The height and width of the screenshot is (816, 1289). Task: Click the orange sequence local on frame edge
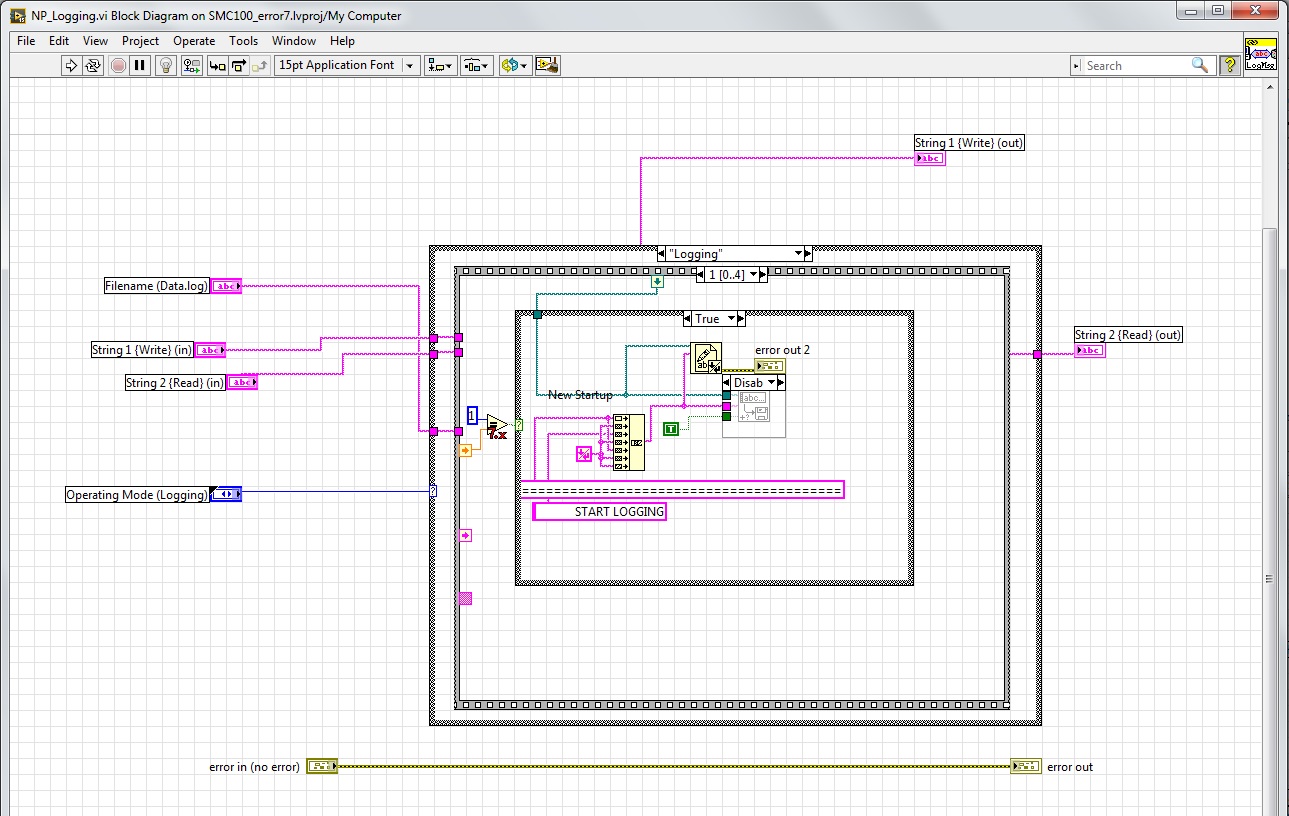[x=464, y=451]
